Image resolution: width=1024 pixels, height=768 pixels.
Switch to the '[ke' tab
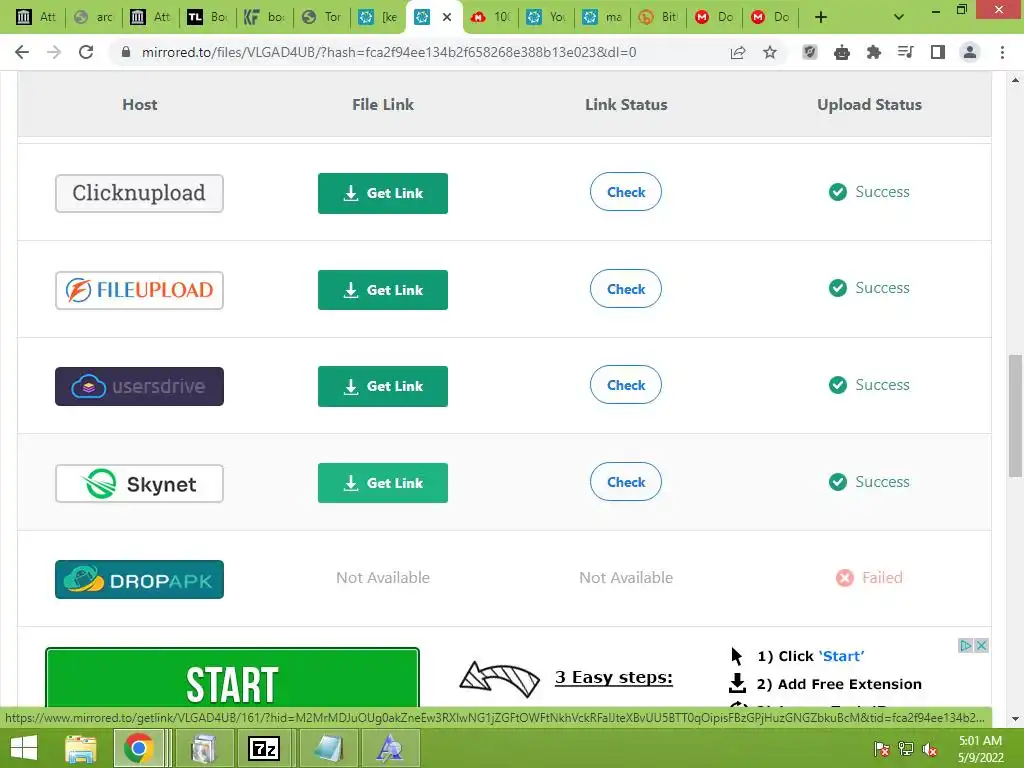378,17
